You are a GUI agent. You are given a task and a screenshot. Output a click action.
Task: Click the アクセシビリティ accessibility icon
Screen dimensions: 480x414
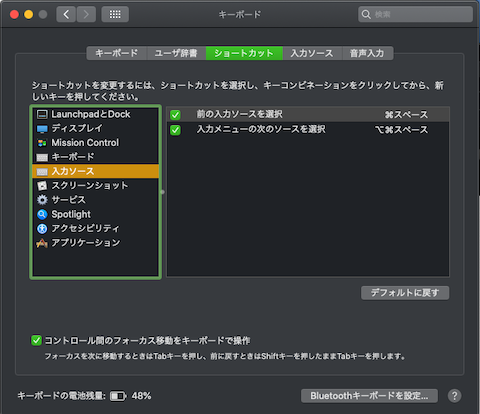pos(42,229)
